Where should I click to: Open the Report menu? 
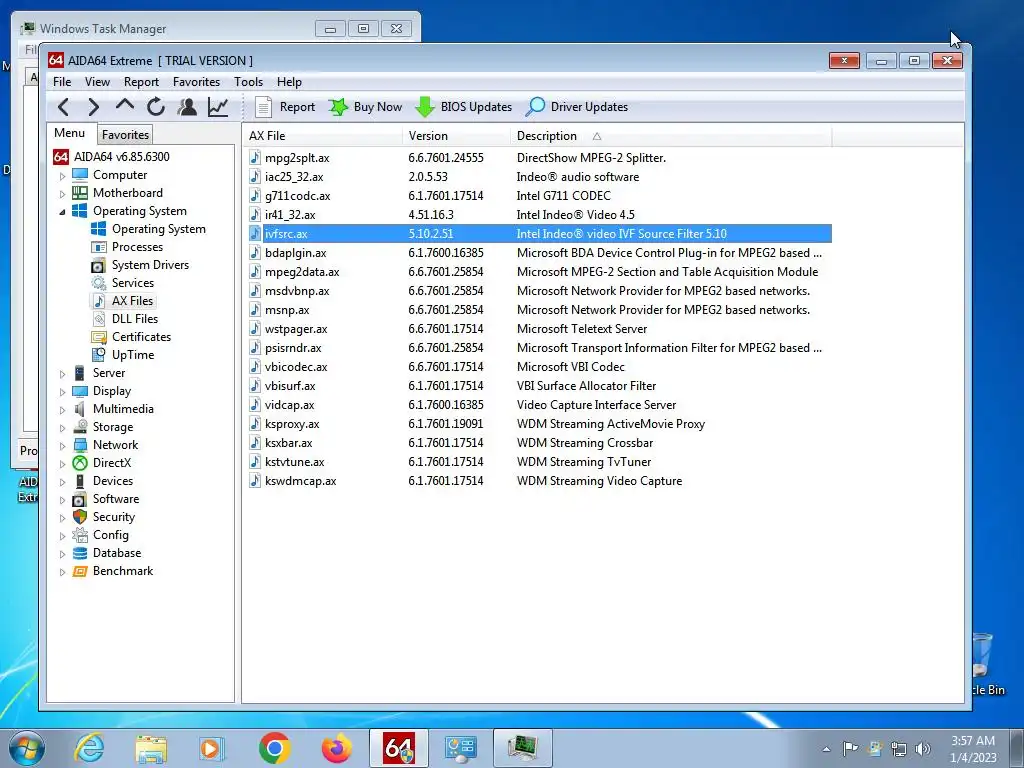click(141, 82)
